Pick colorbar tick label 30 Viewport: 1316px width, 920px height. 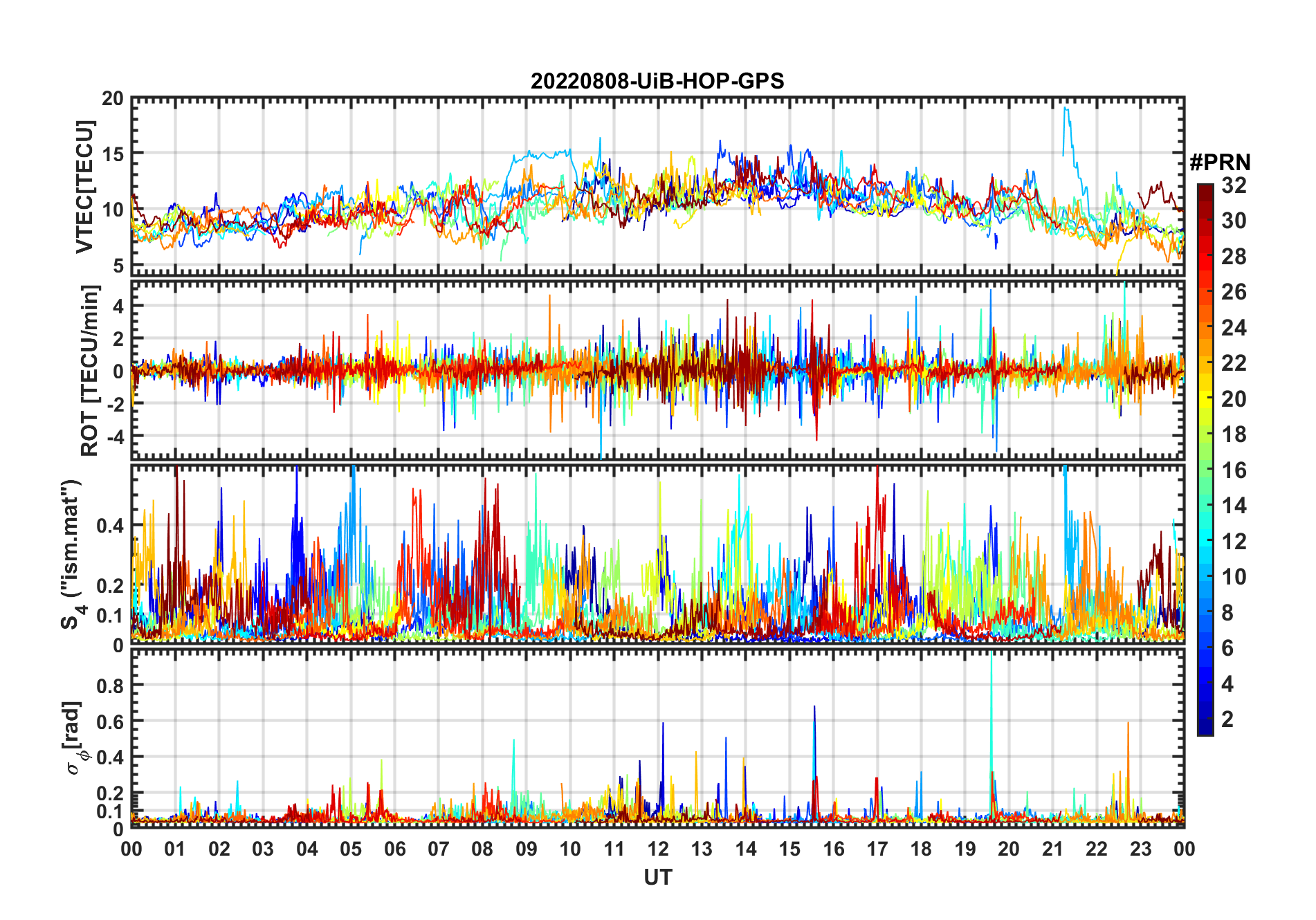1234,221
